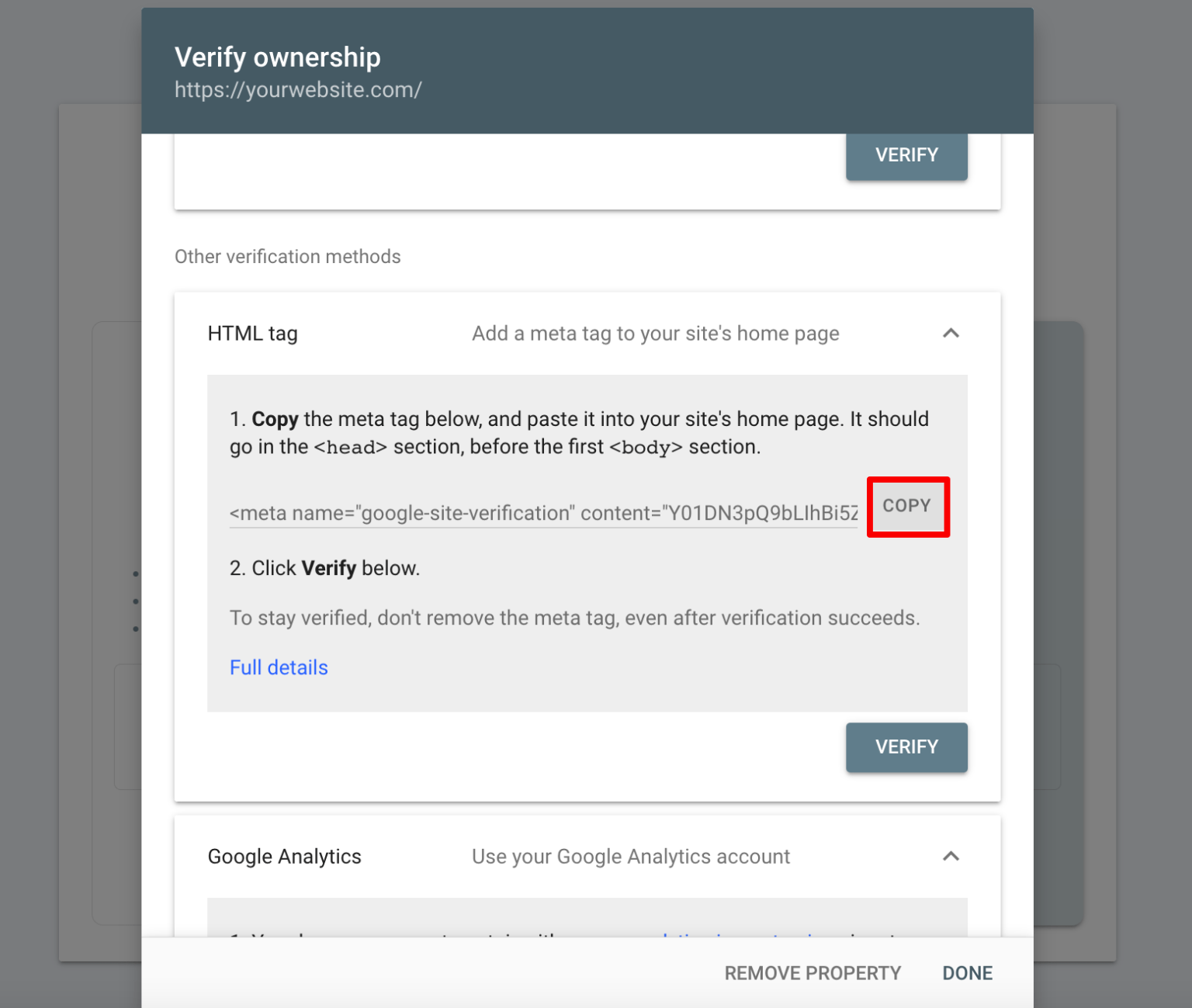Click the COPY button for the meta tag
The height and width of the screenshot is (1008, 1192).
907,506
